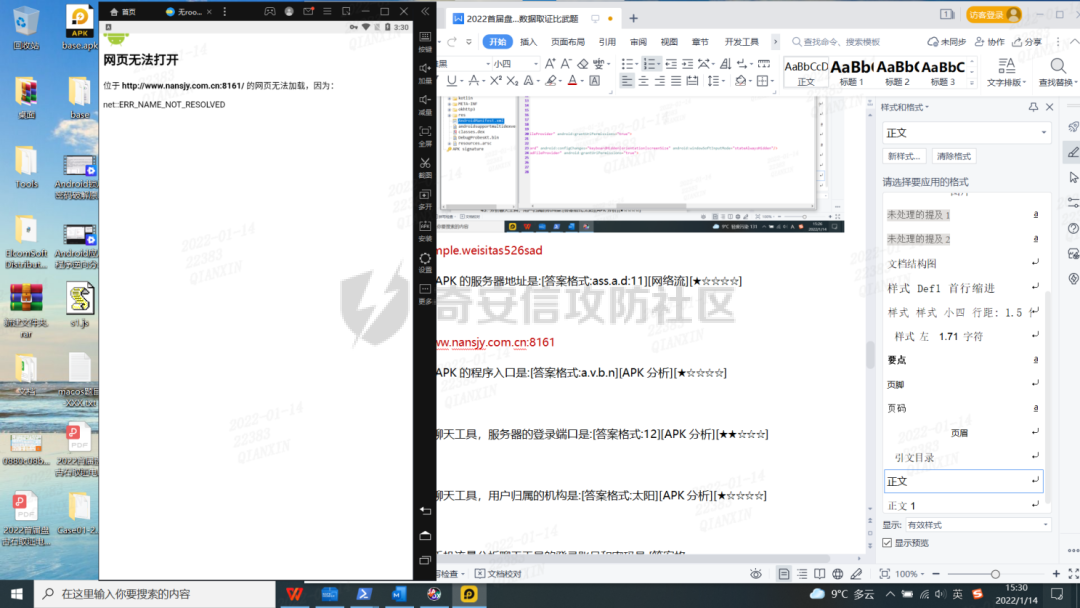
Task: Click the 清除格式 button
Action: tap(953, 157)
